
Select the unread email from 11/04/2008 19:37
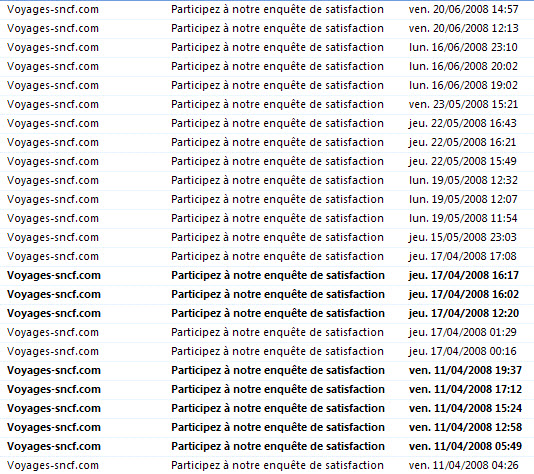[x=267, y=371]
